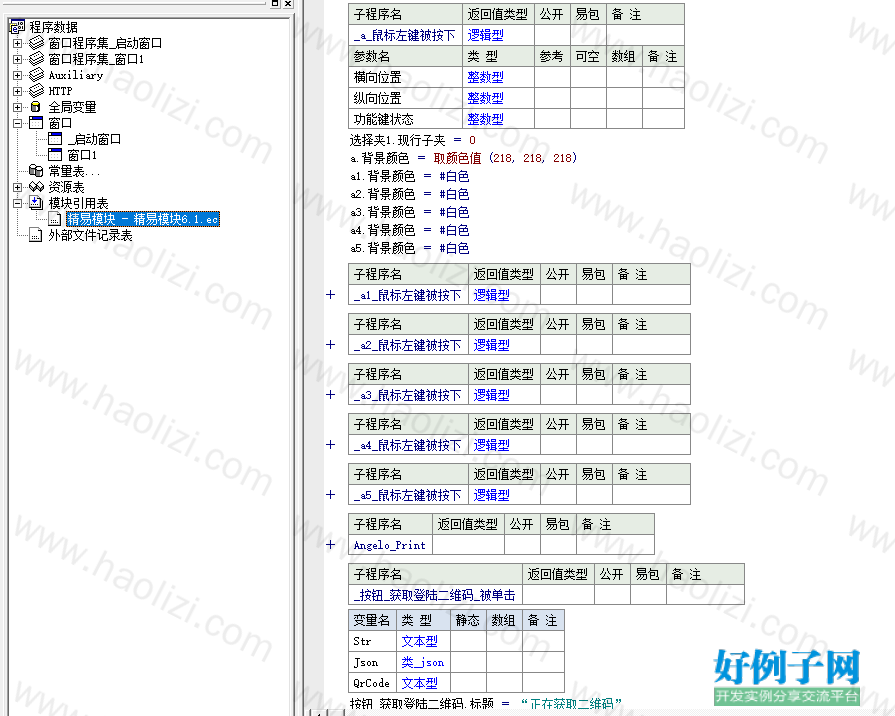This screenshot has height=716, width=895.
Task: Click the 窗口1 window icon
Action: click(x=55, y=155)
